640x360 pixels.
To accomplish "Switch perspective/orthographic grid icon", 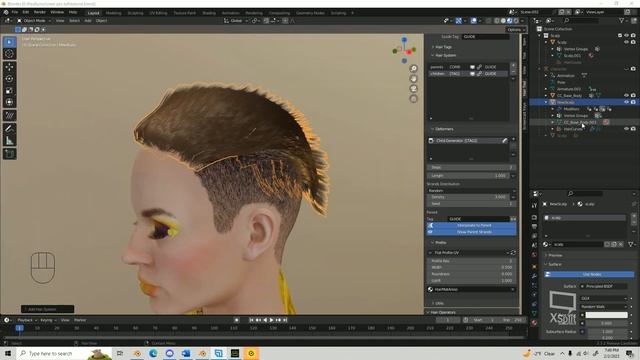I will [x=413, y=99].
